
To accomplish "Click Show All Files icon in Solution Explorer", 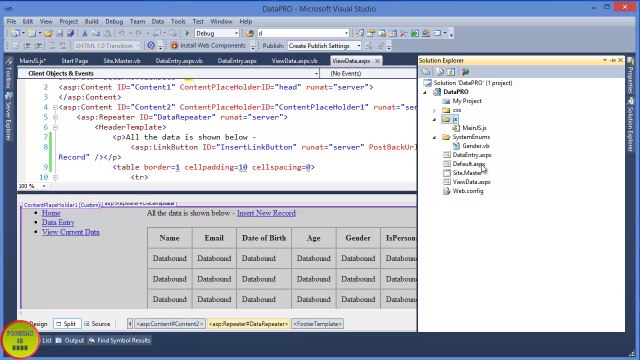I will pos(440,72).
